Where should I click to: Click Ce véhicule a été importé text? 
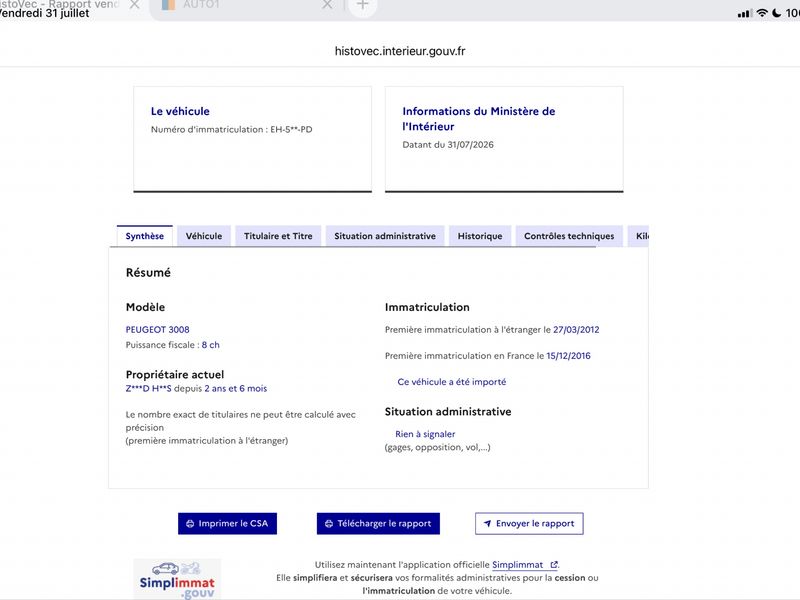coord(452,382)
